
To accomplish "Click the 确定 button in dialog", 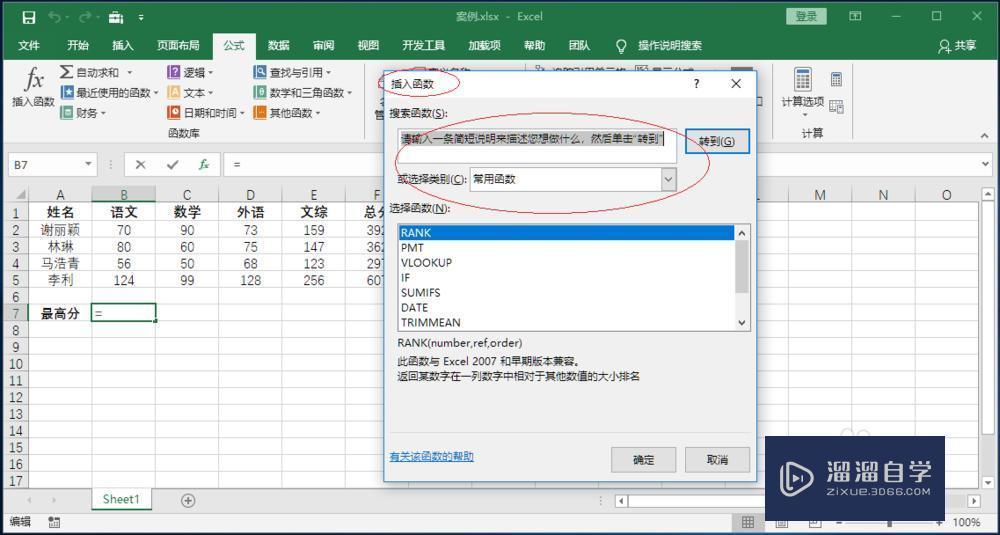I will [643, 460].
